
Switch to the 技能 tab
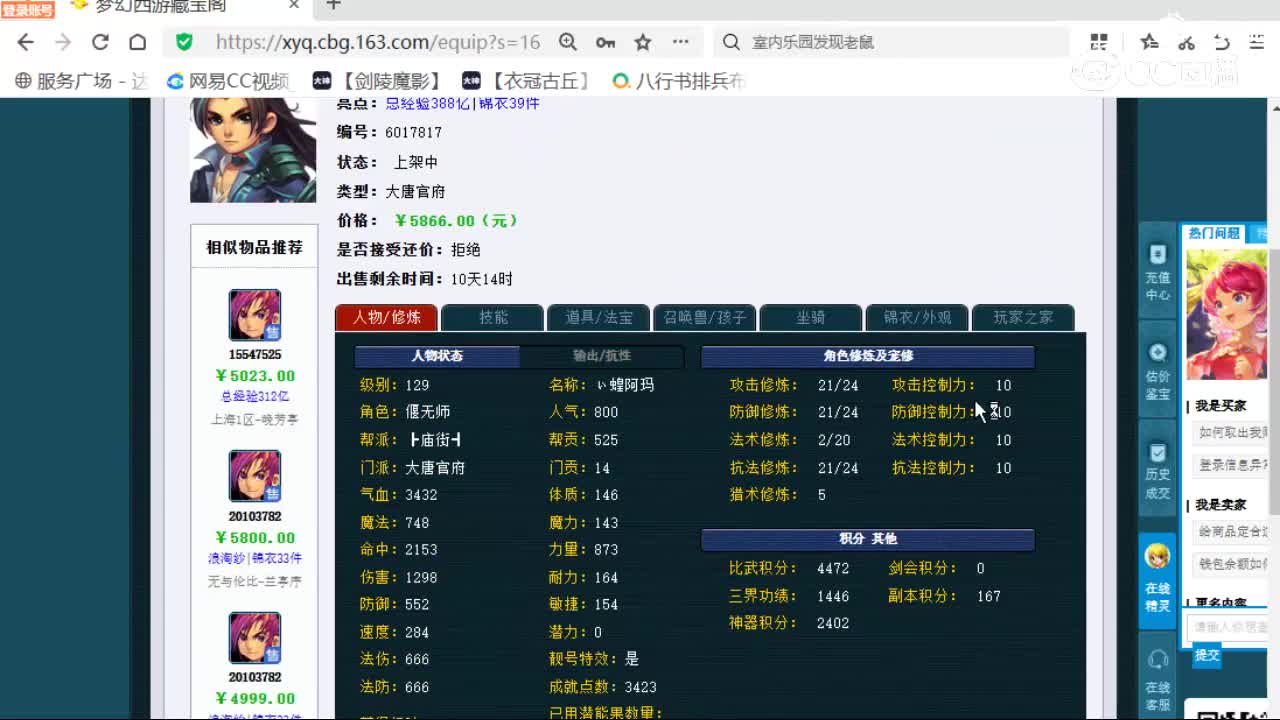click(492, 317)
